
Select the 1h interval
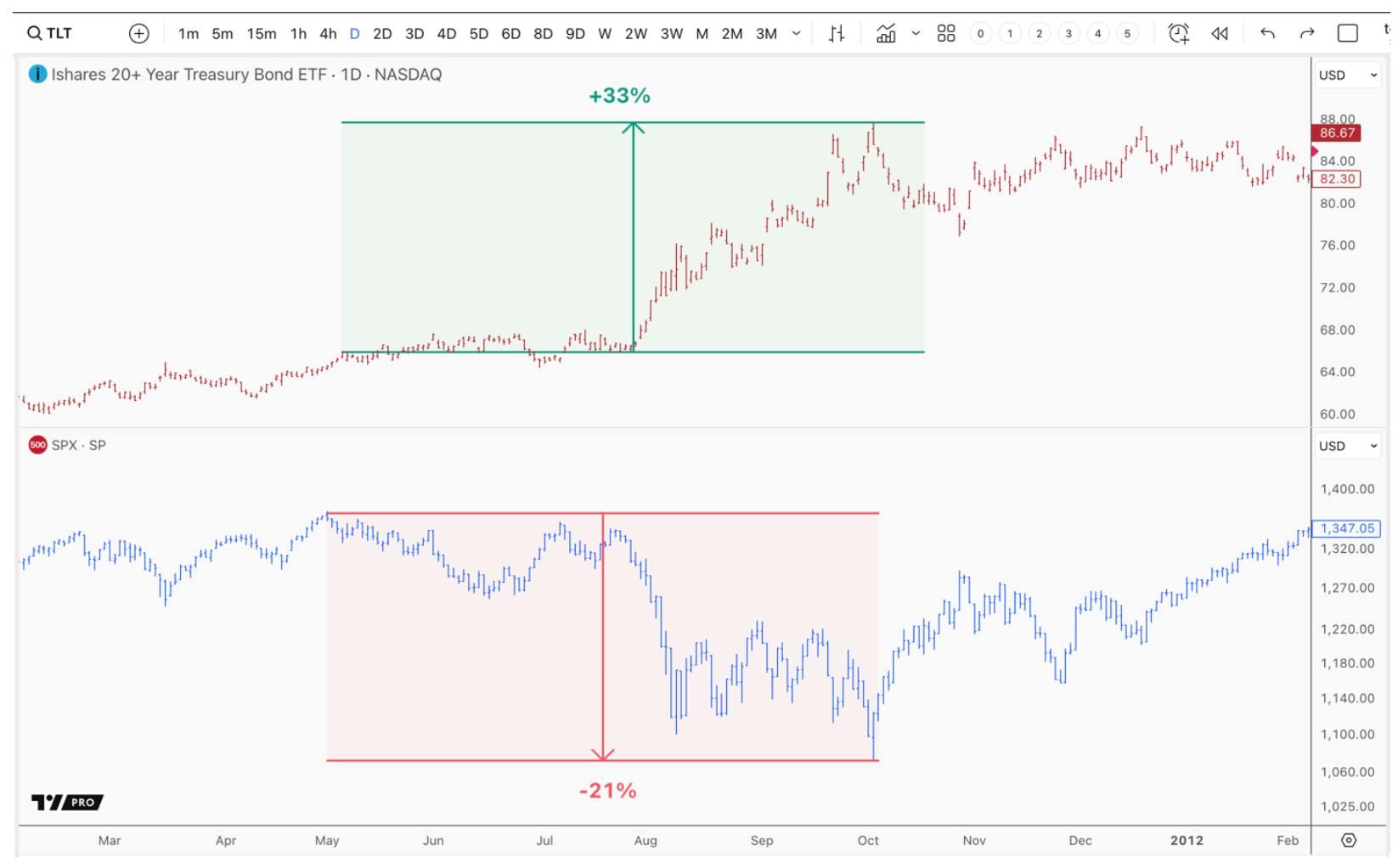298,33
